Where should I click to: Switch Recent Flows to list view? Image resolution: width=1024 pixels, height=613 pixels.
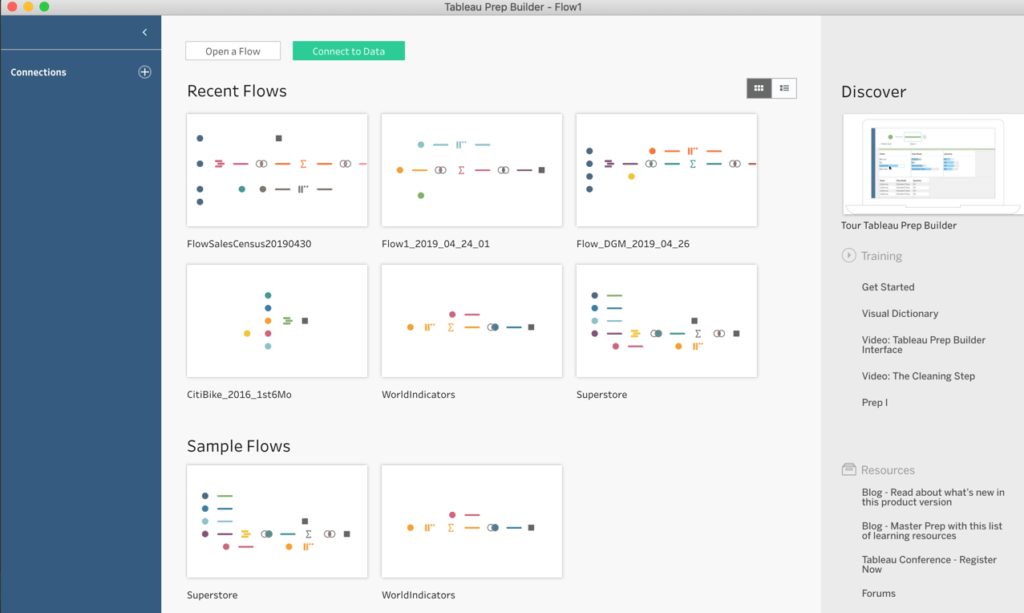784,88
